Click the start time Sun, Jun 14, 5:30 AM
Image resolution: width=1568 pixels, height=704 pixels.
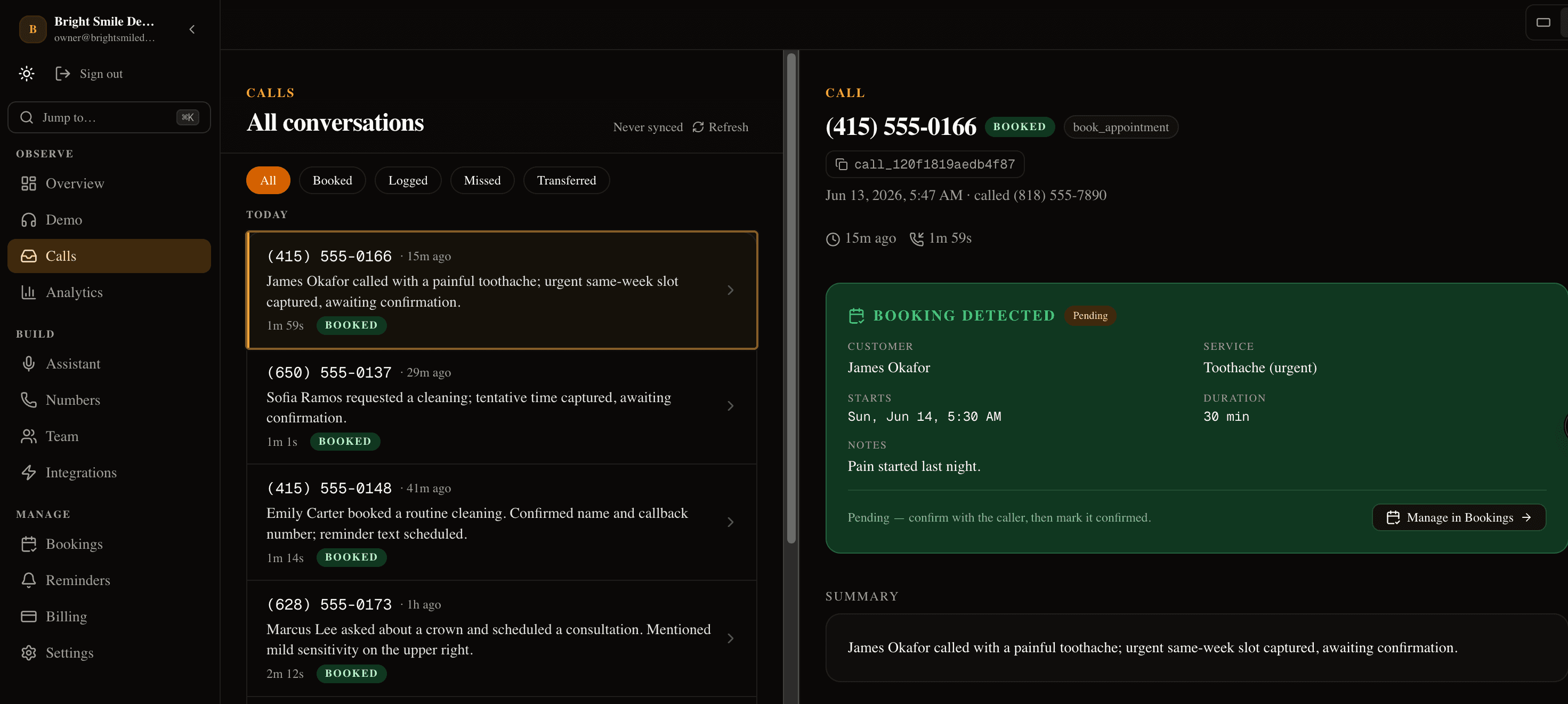(924, 417)
